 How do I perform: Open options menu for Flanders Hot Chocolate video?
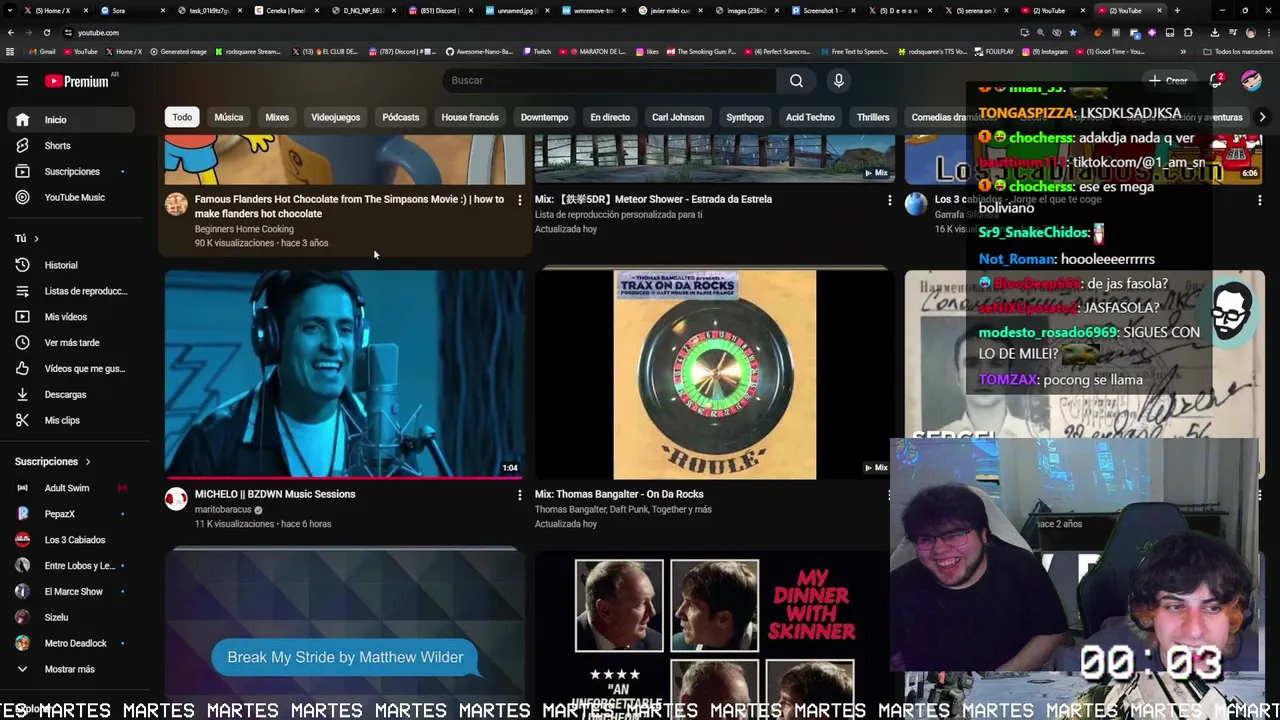519,200
